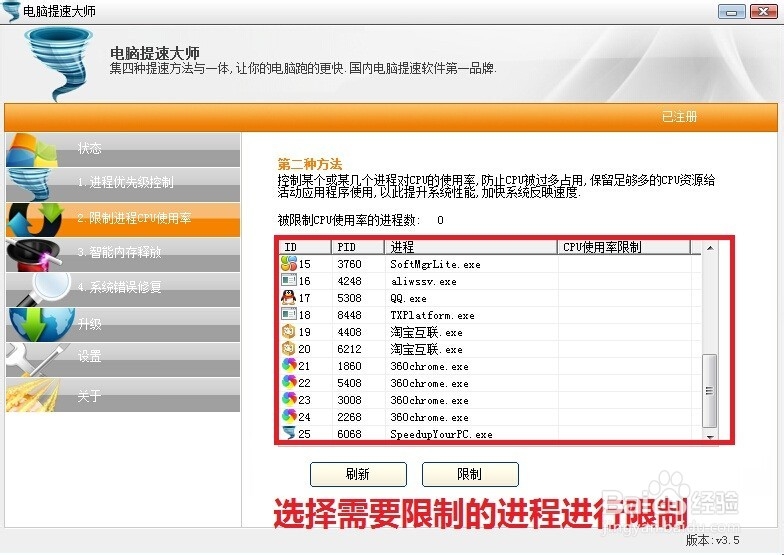Click the QQ penguin icon in row 17
The width and height of the screenshot is (784, 555).
coord(289,298)
